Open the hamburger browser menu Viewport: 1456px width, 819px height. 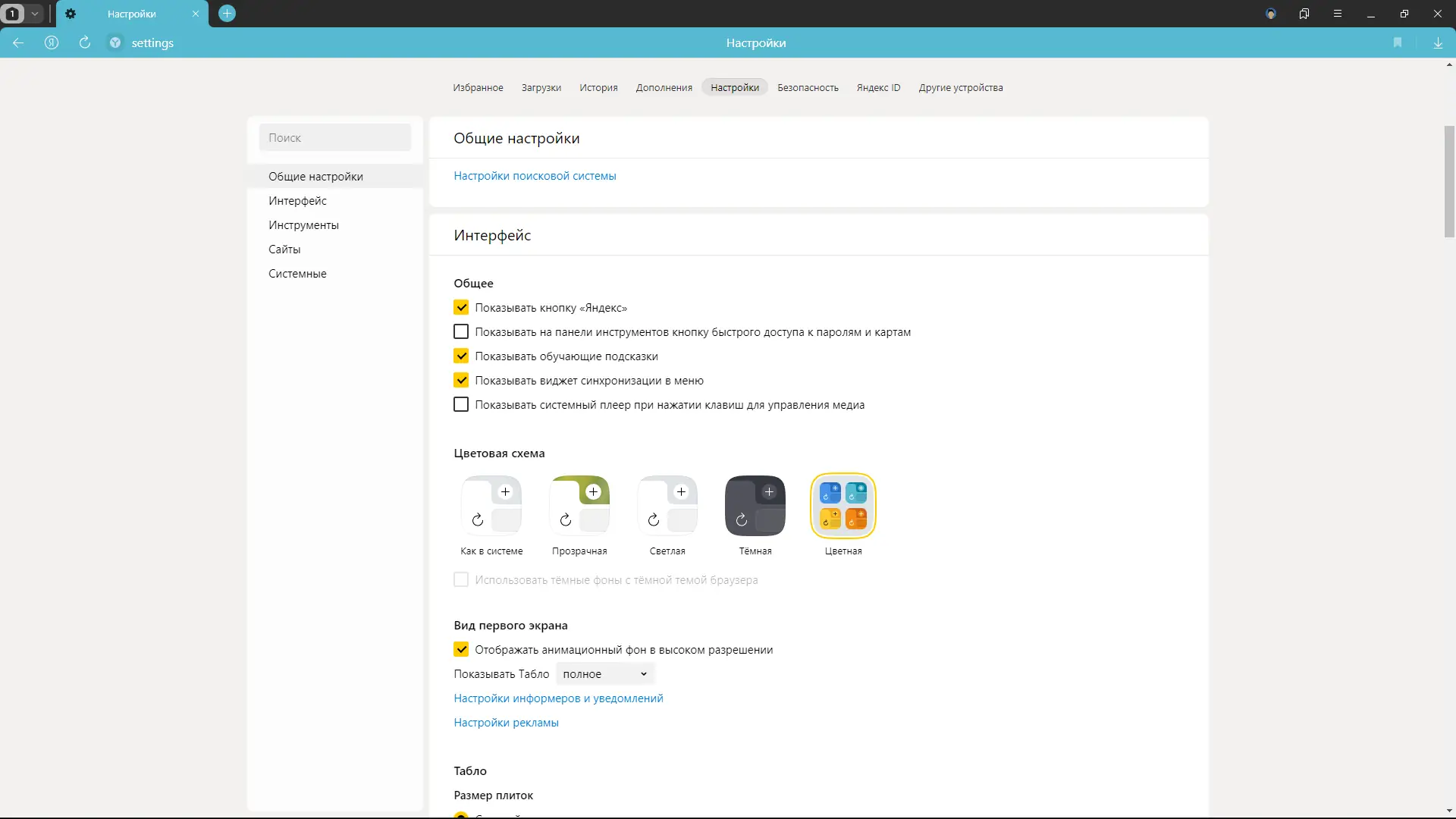(x=1338, y=14)
